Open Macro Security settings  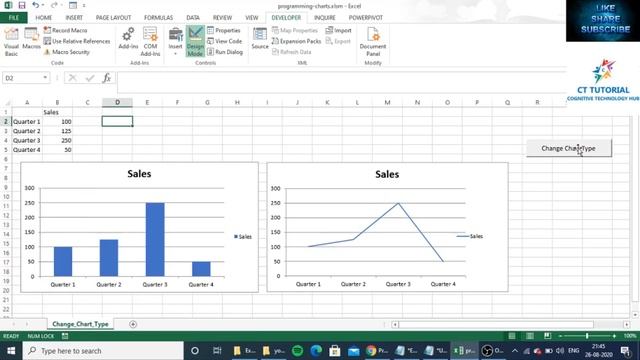point(67,52)
